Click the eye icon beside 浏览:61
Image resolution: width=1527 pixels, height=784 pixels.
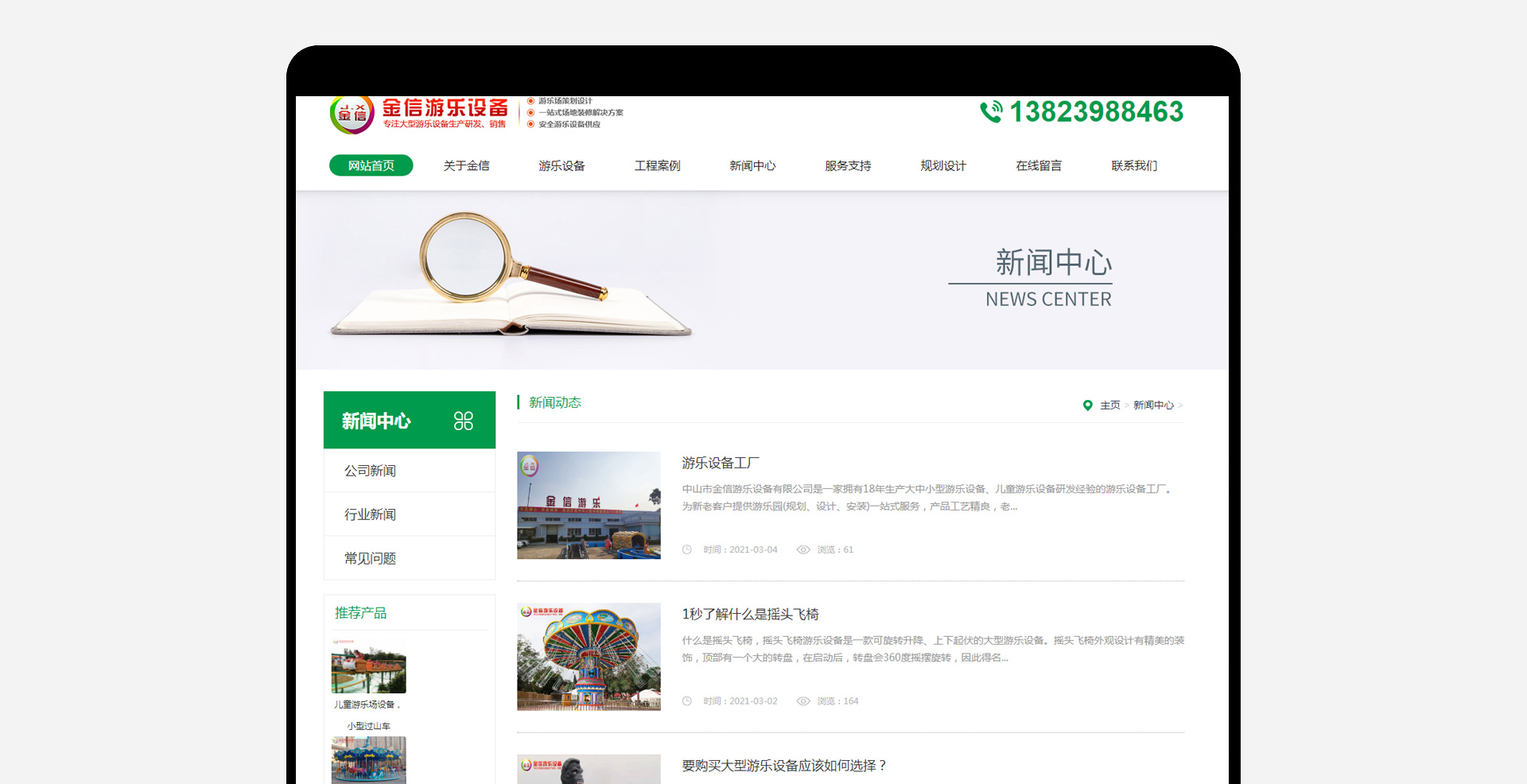803,549
